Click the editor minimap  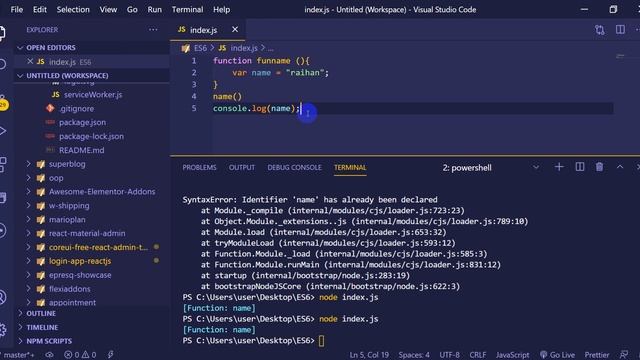(x=620, y=56)
